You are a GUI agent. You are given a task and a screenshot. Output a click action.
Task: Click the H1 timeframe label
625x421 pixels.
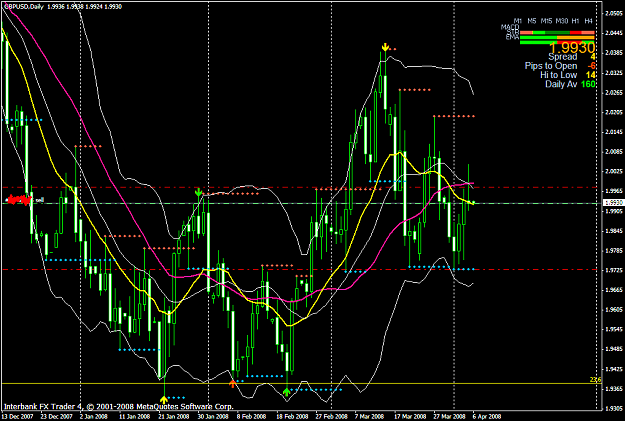coord(575,21)
